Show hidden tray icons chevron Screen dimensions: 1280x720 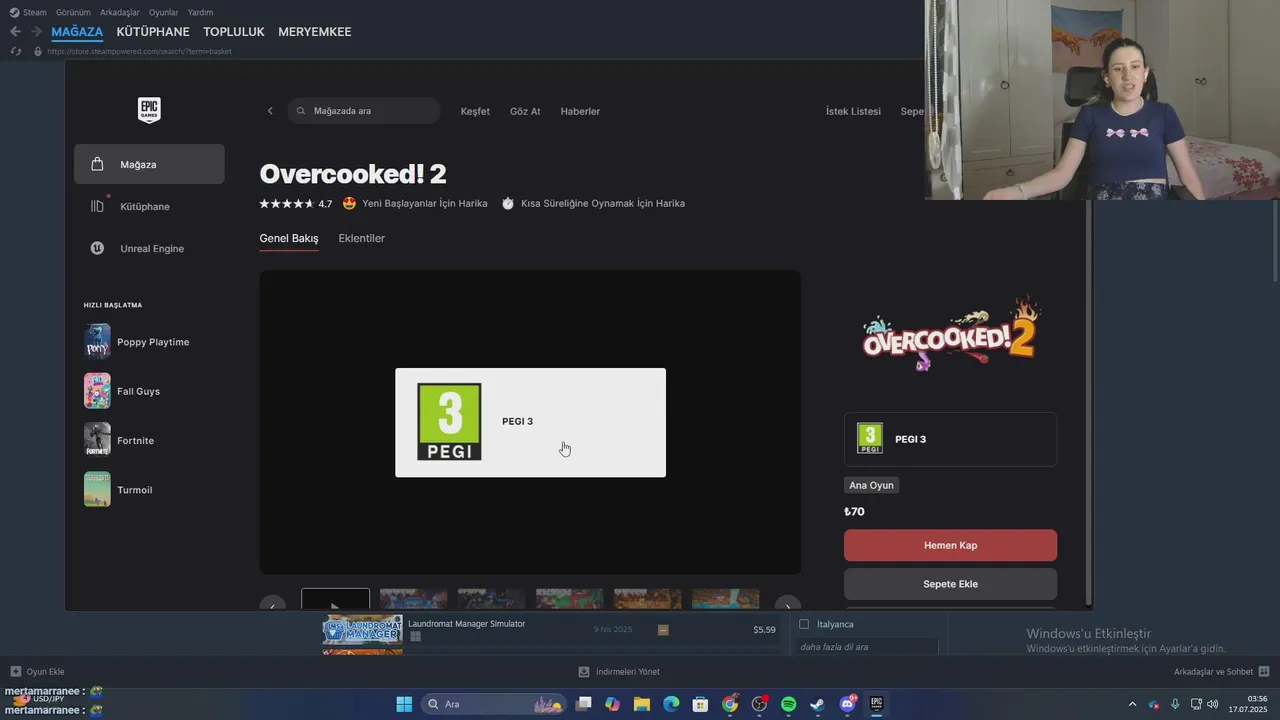[x=1132, y=704]
